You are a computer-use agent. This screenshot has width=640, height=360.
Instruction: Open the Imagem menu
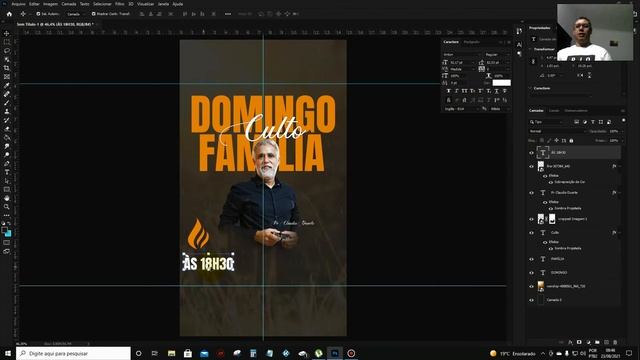click(x=51, y=4)
